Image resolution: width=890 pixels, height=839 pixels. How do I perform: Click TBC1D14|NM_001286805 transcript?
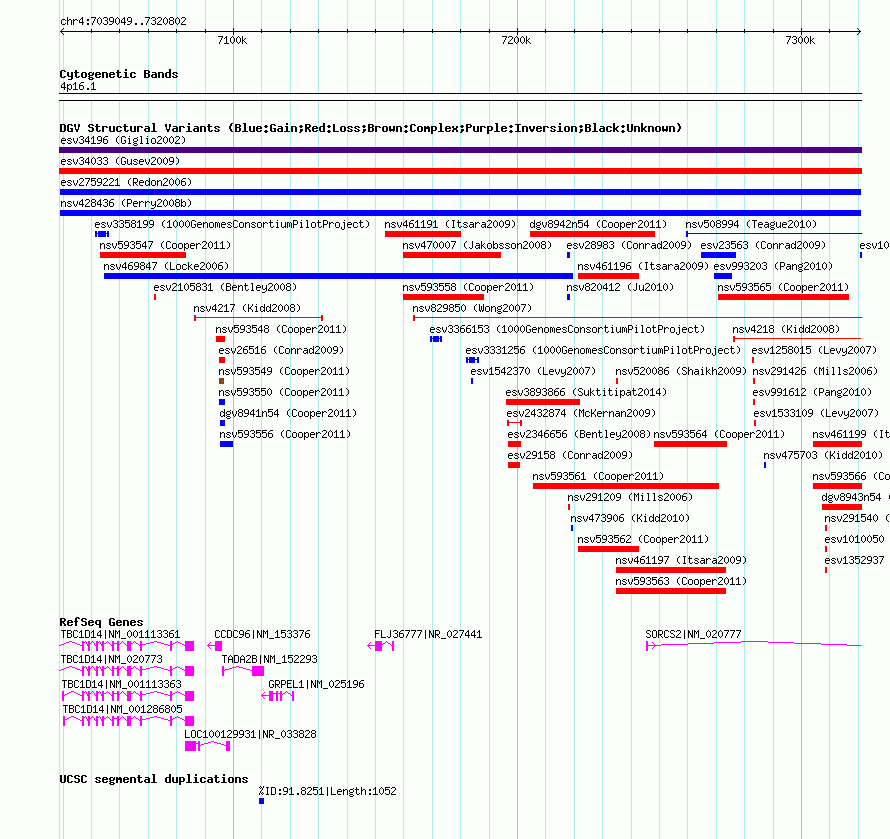(x=128, y=721)
